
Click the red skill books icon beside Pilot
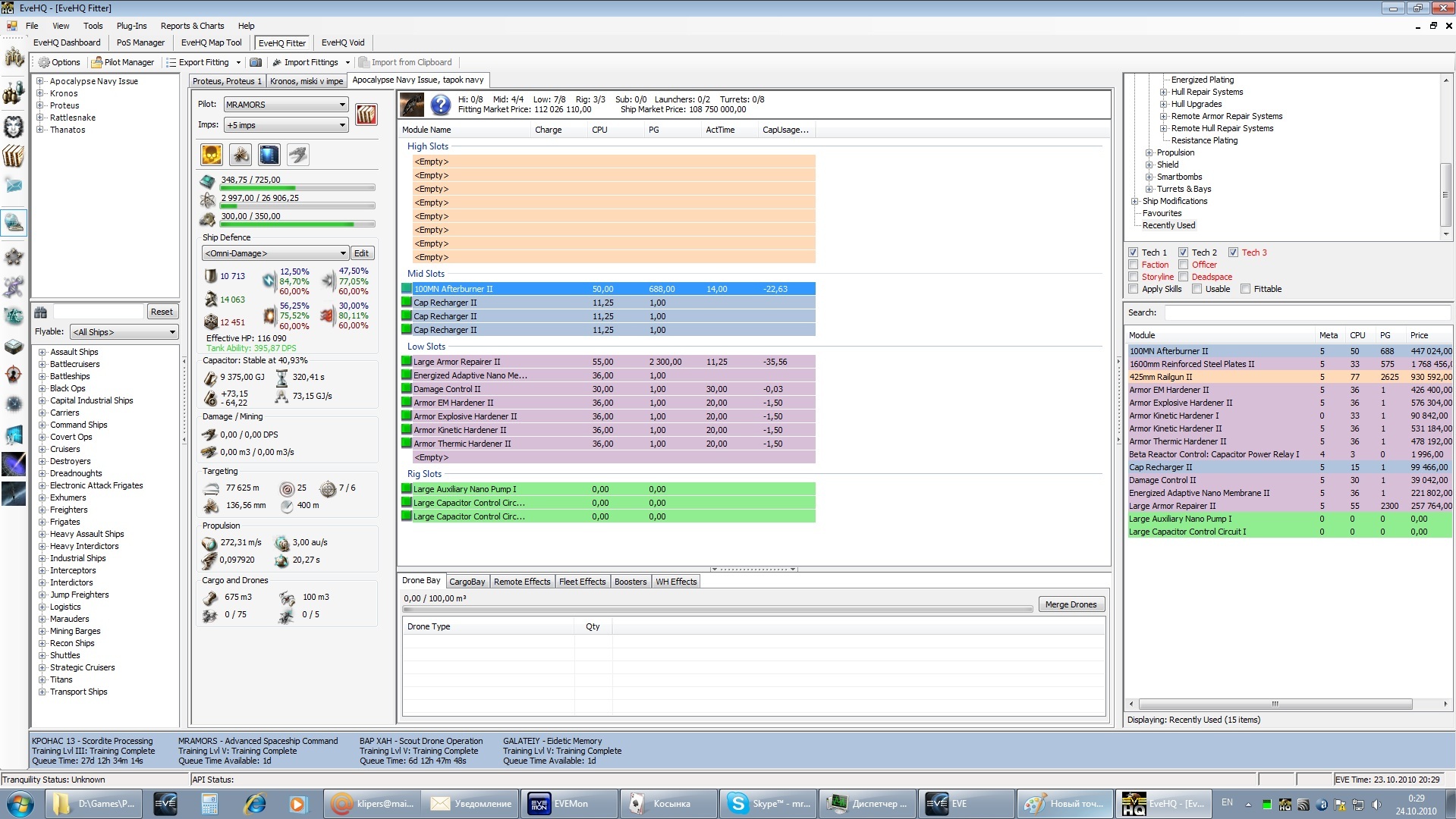point(366,115)
